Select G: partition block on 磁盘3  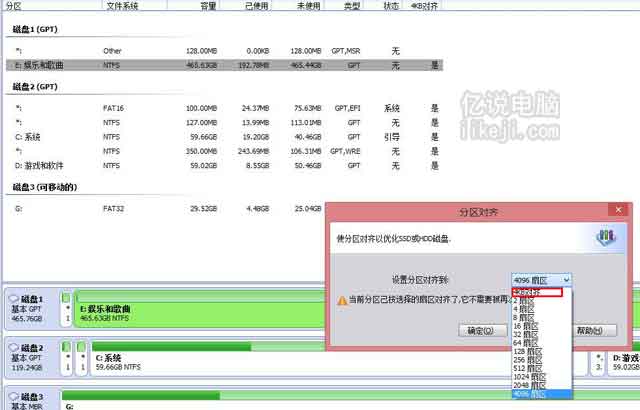tap(351, 400)
